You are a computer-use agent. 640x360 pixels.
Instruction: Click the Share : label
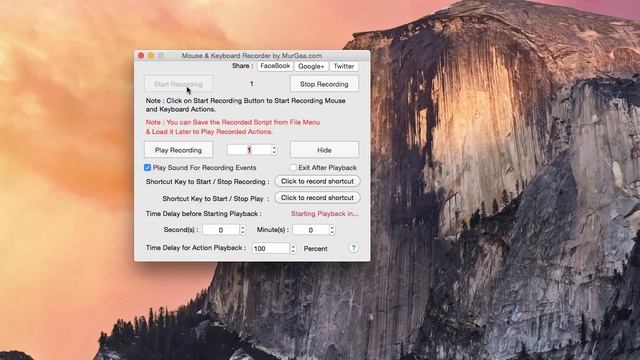242,66
